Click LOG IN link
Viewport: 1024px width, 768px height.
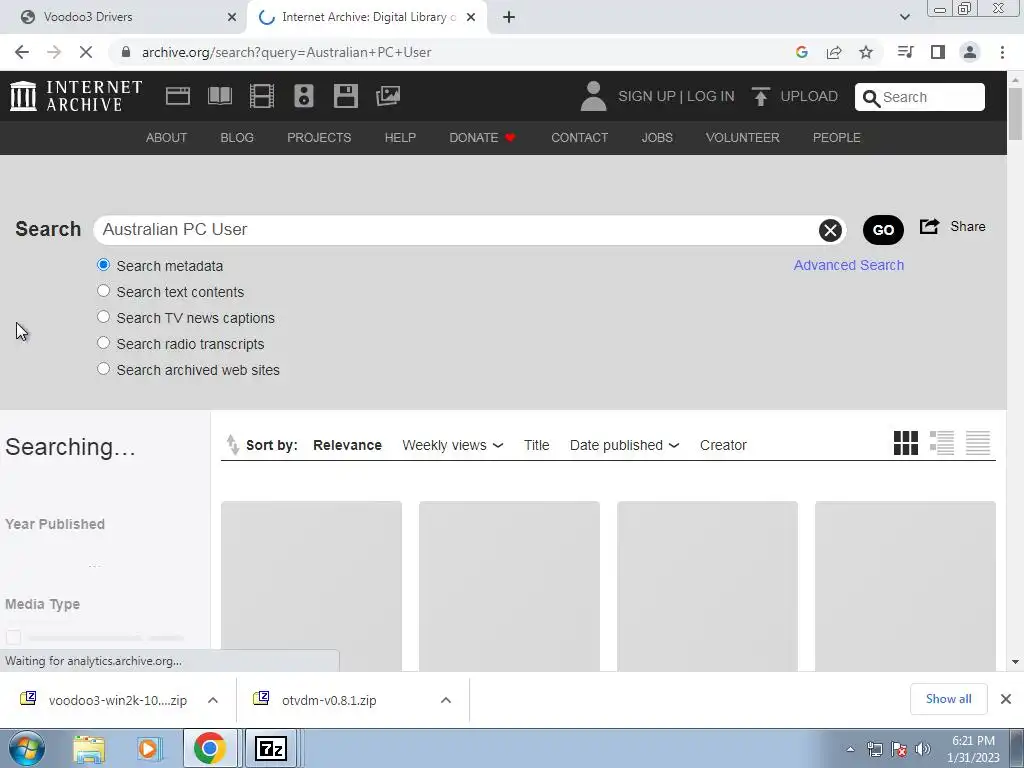click(711, 96)
